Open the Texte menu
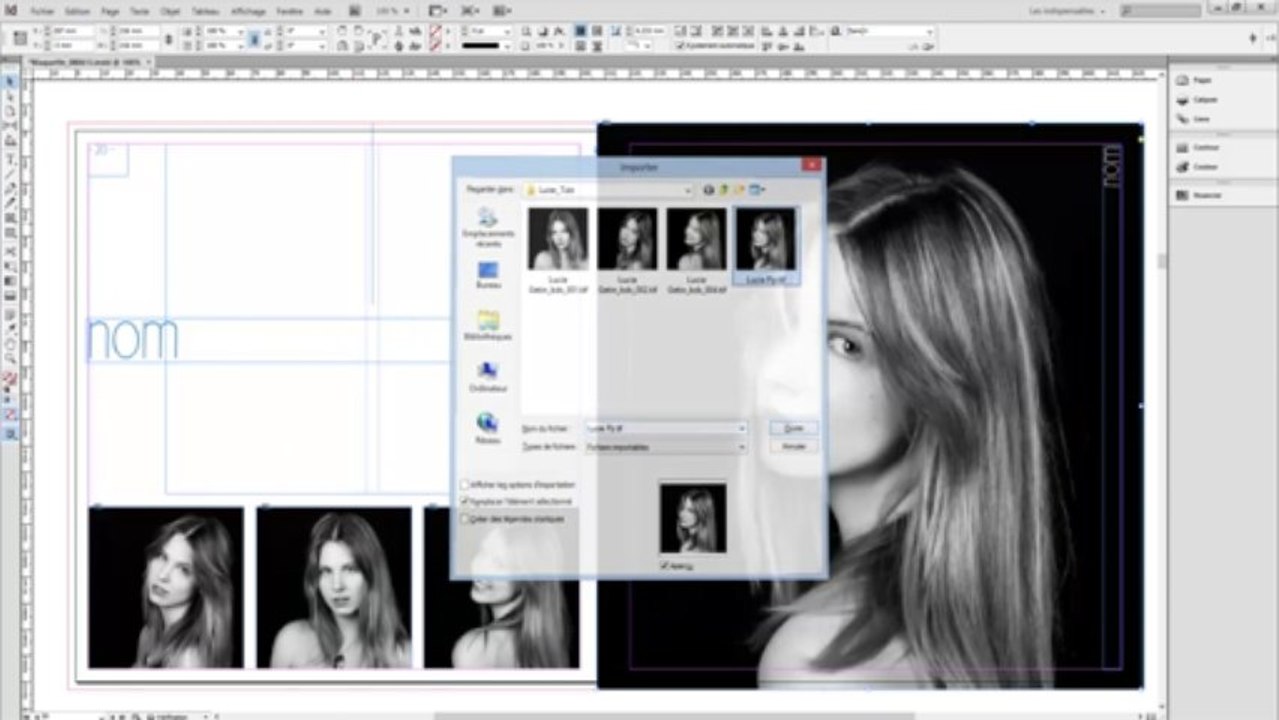The width and height of the screenshot is (1279, 720). (x=139, y=10)
